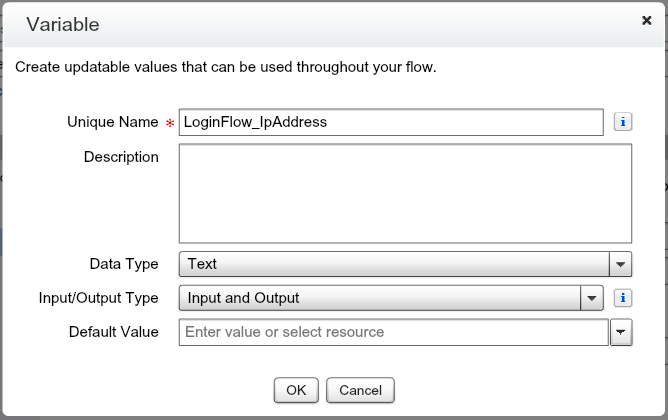Expand the Data Type dropdown arrow
The width and height of the screenshot is (668, 420).
(621, 264)
